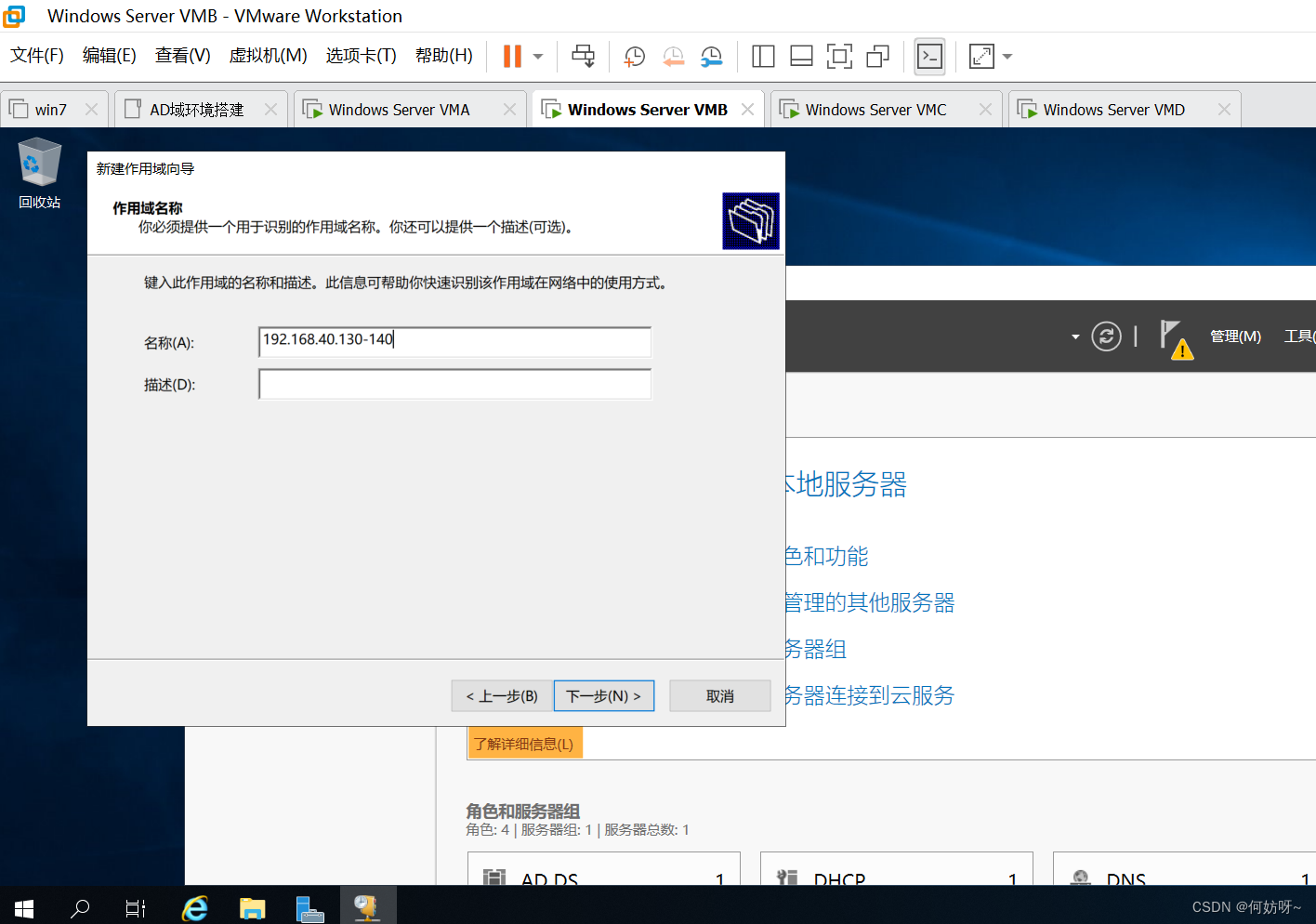Click the 角色和服务器组 heading text
The height and width of the screenshot is (924, 1316).
(522, 812)
